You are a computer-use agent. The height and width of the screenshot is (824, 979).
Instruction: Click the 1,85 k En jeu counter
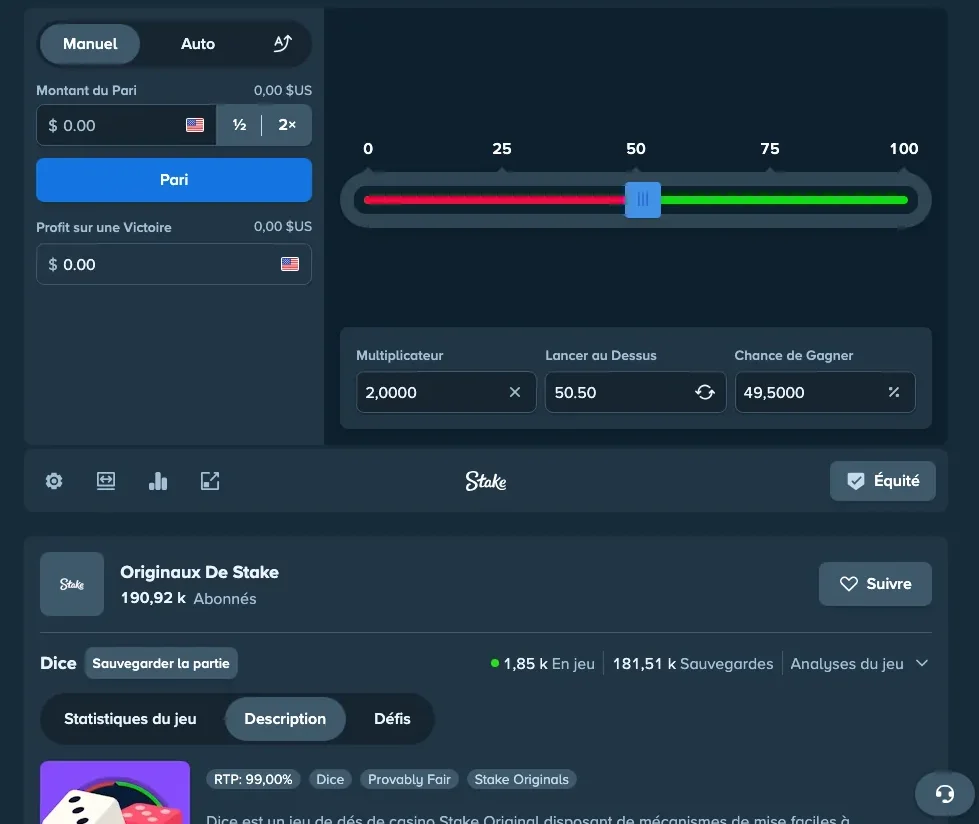(543, 664)
